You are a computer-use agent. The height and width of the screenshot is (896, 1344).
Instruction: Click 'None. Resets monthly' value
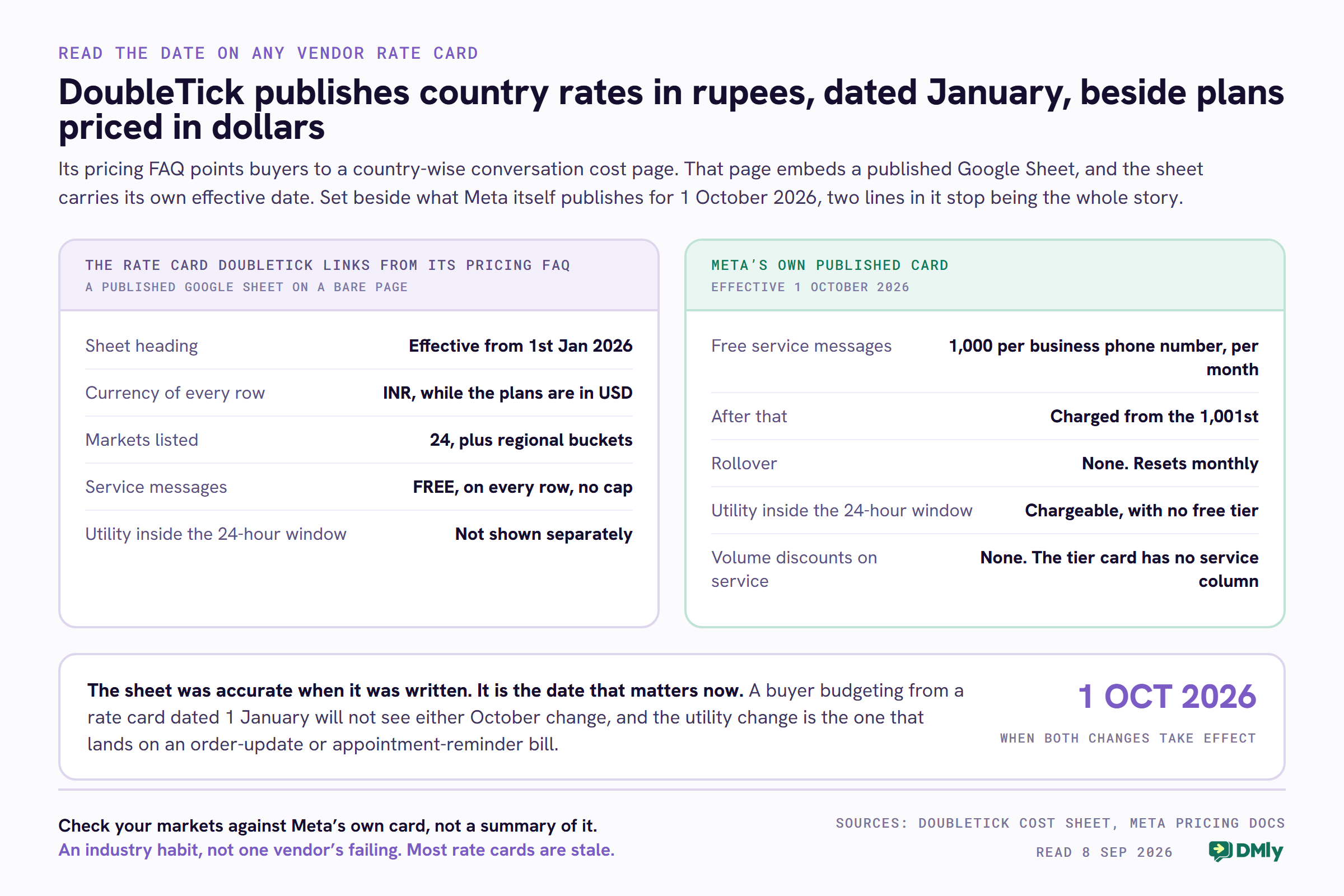pos(1170,464)
